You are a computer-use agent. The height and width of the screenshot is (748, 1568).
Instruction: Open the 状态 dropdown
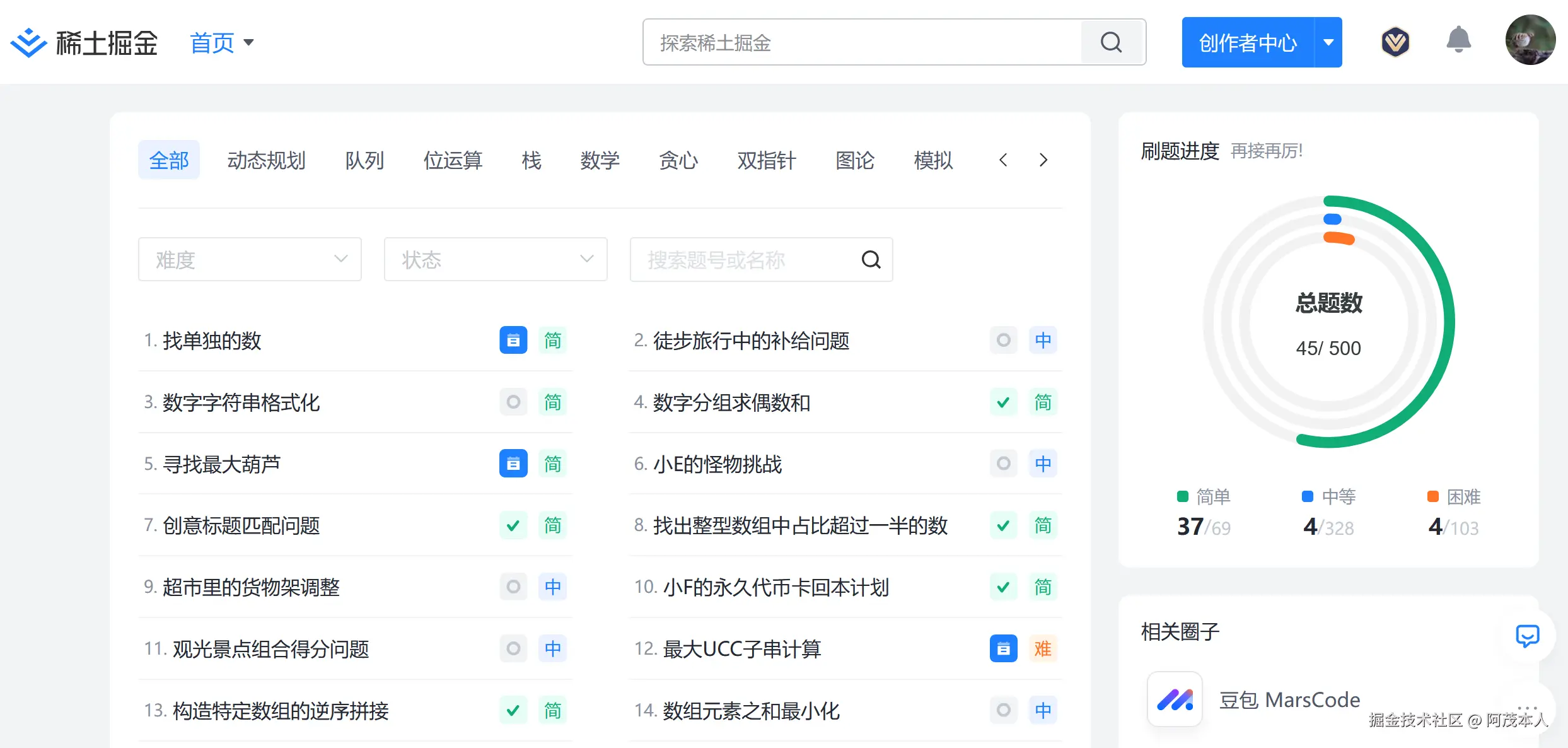tap(495, 259)
